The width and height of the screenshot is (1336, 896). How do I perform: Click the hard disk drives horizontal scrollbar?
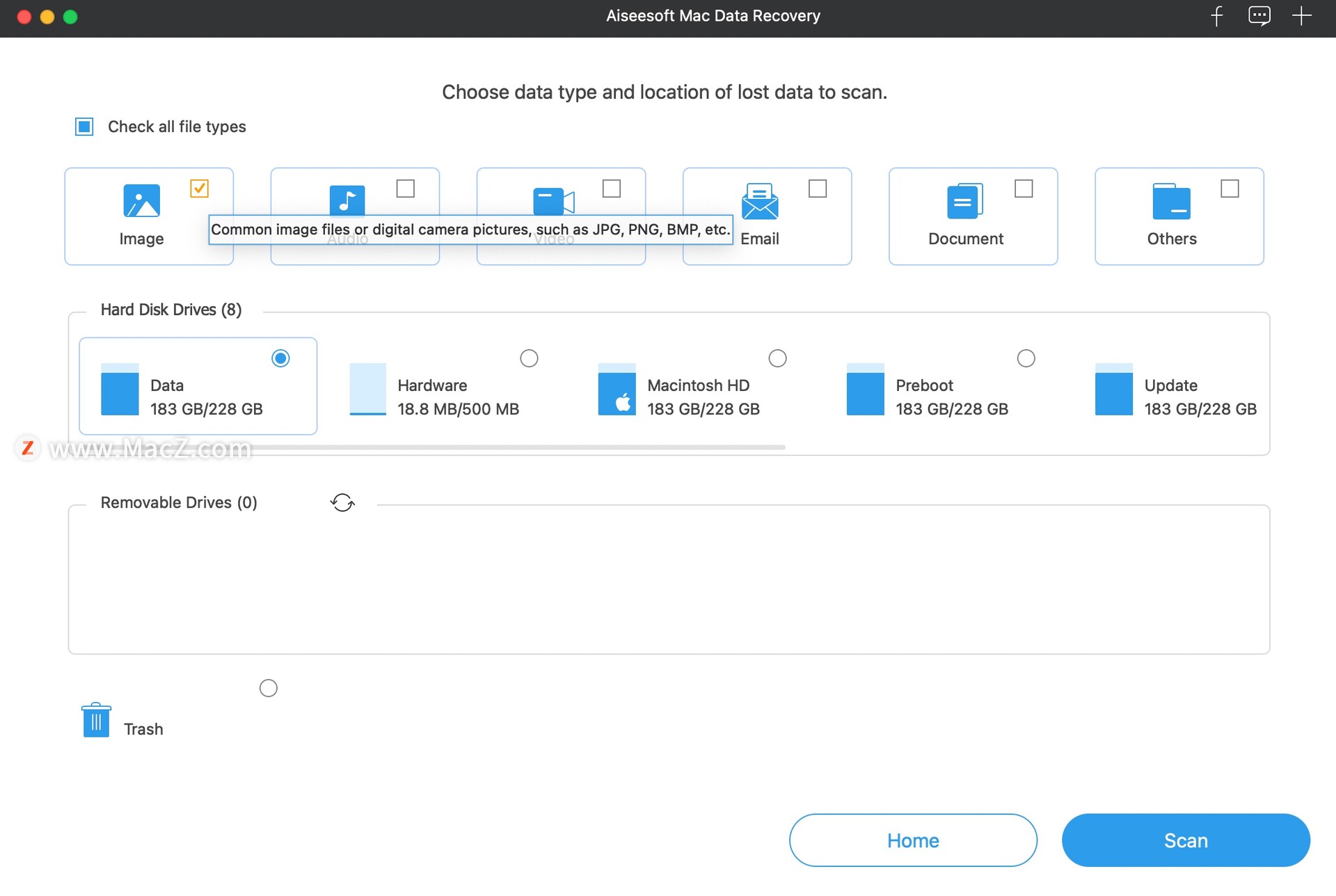click(x=431, y=447)
